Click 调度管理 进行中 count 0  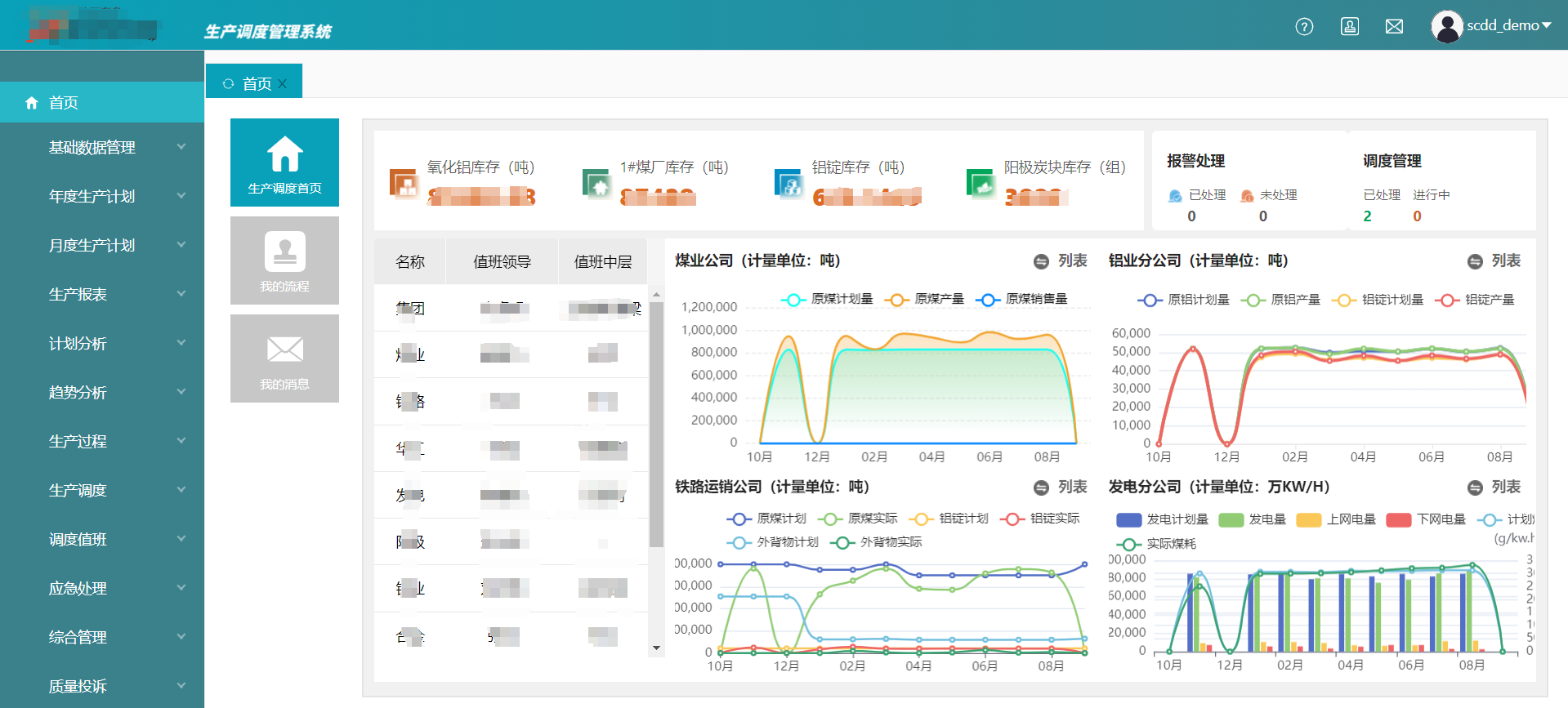(x=1417, y=216)
